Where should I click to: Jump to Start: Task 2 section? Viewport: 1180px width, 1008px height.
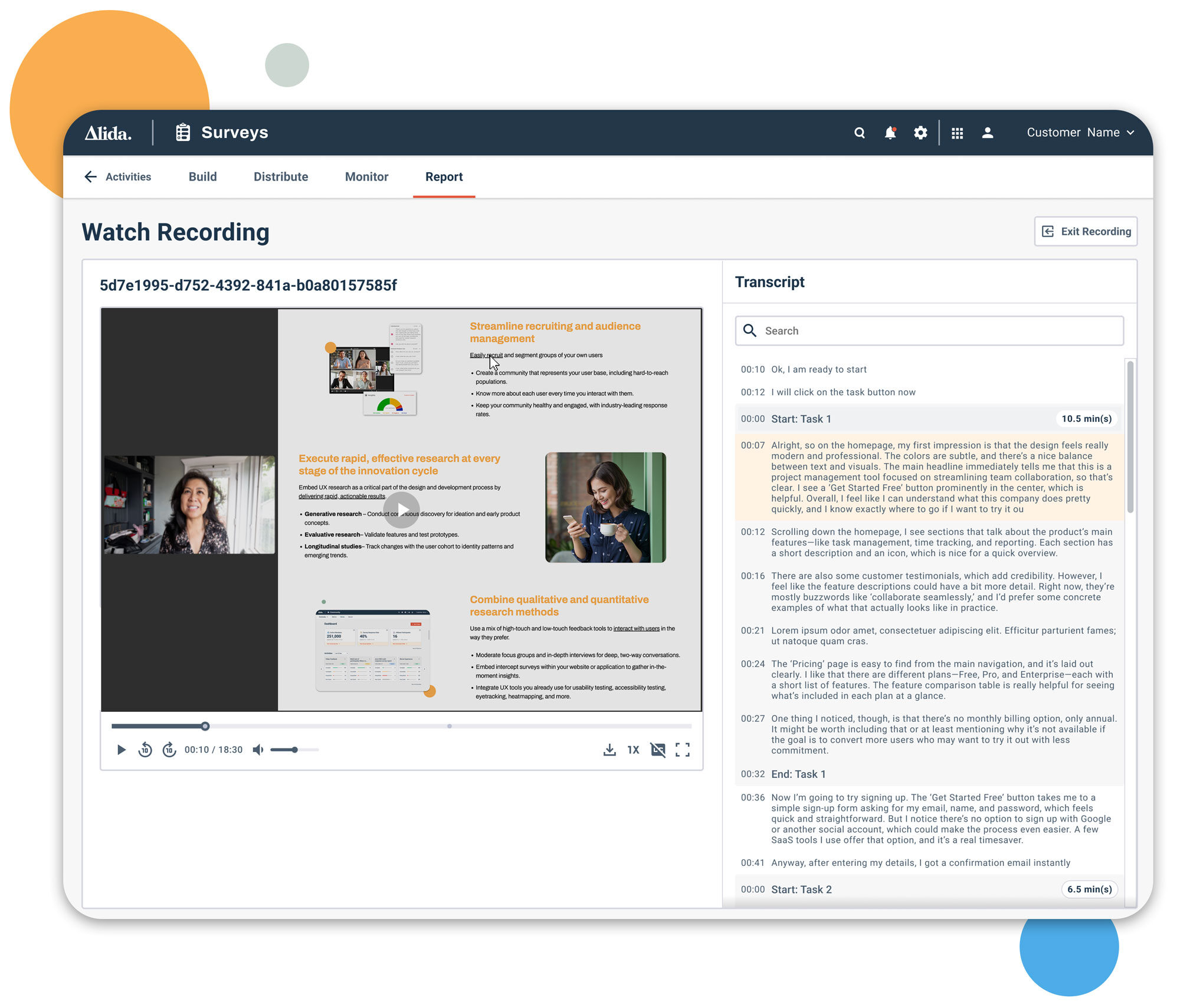(801, 889)
